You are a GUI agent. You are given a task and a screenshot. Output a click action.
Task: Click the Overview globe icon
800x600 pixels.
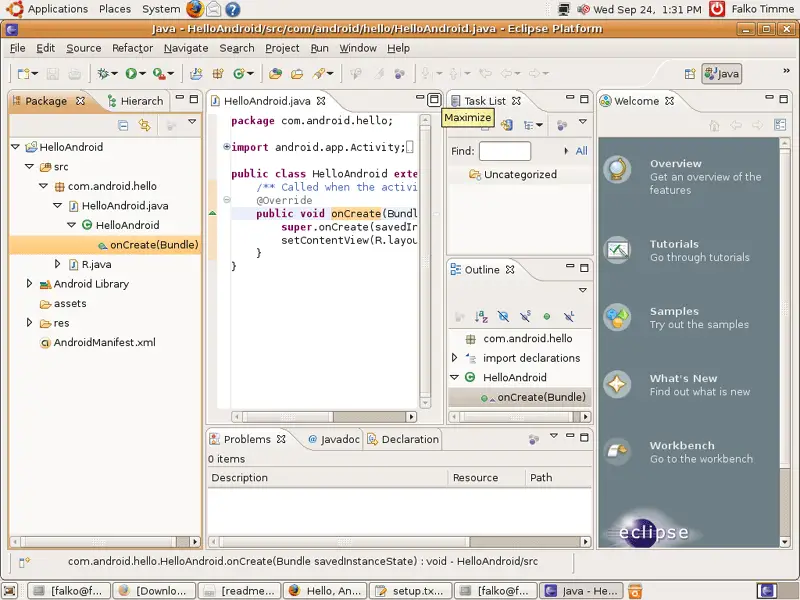(x=617, y=170)
